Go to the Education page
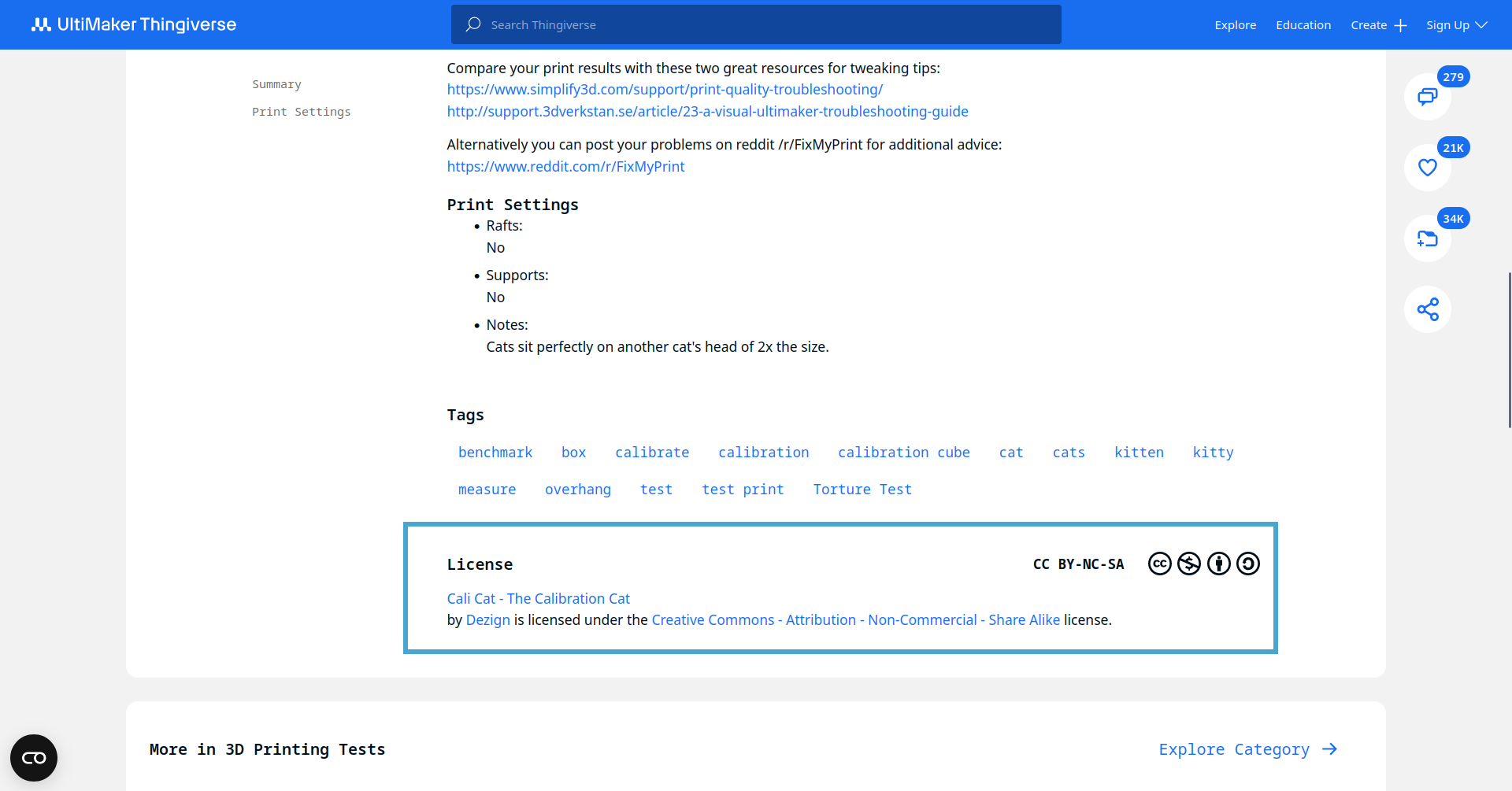Viewport: 1512px width, 791px height. point(1303,25)
